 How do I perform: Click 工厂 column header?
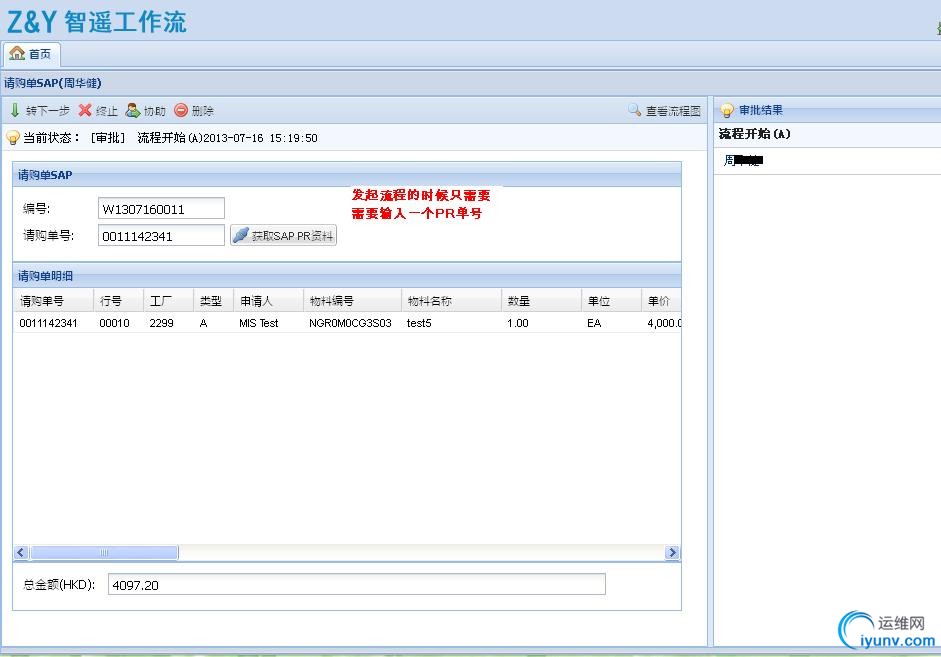(x=169, y=301)
